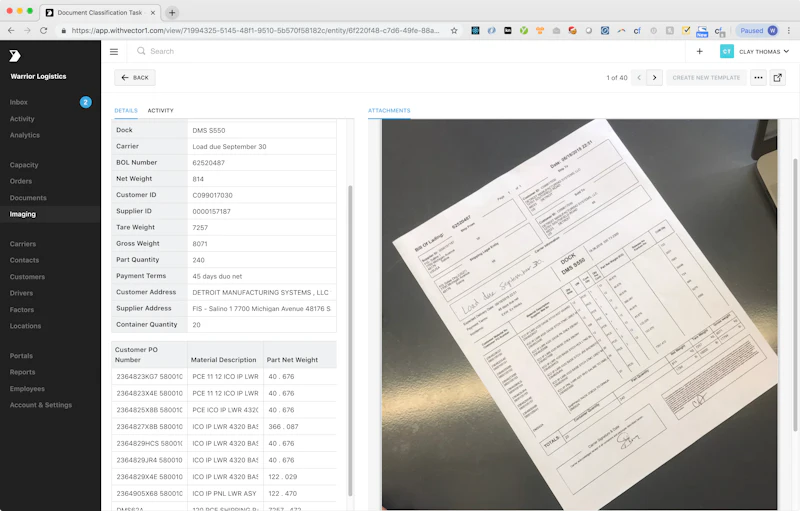Edit Supplier Address field FIS - Saline
This screenshot has width=800, height=511.
(x=262, y=309)
